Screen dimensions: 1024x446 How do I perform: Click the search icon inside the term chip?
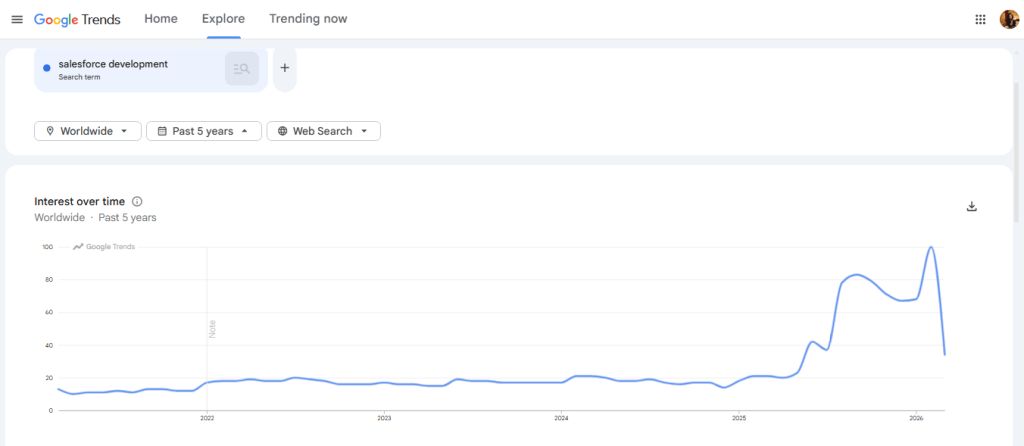241,68
